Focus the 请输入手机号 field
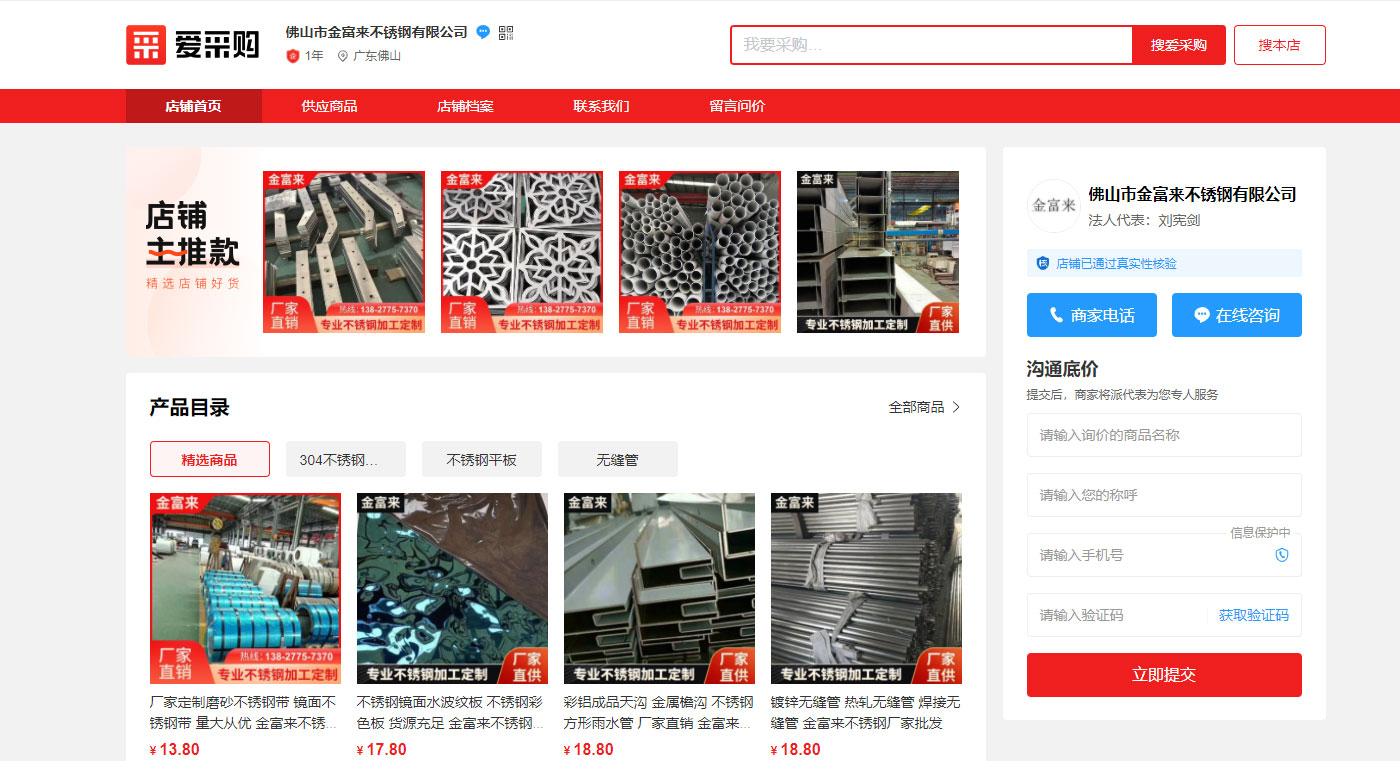The width and height of the screenshot is (1400, 761). coord(1164,555)
